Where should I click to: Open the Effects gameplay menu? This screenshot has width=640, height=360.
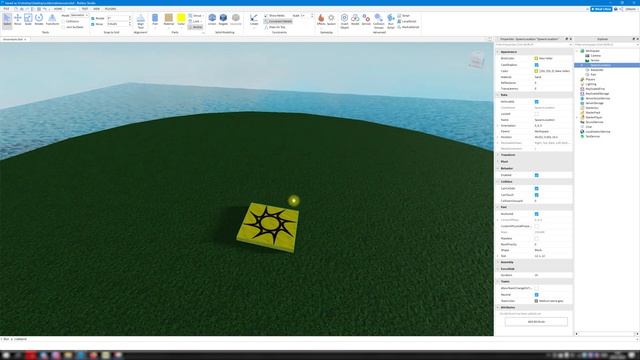(x=321, y=20)
